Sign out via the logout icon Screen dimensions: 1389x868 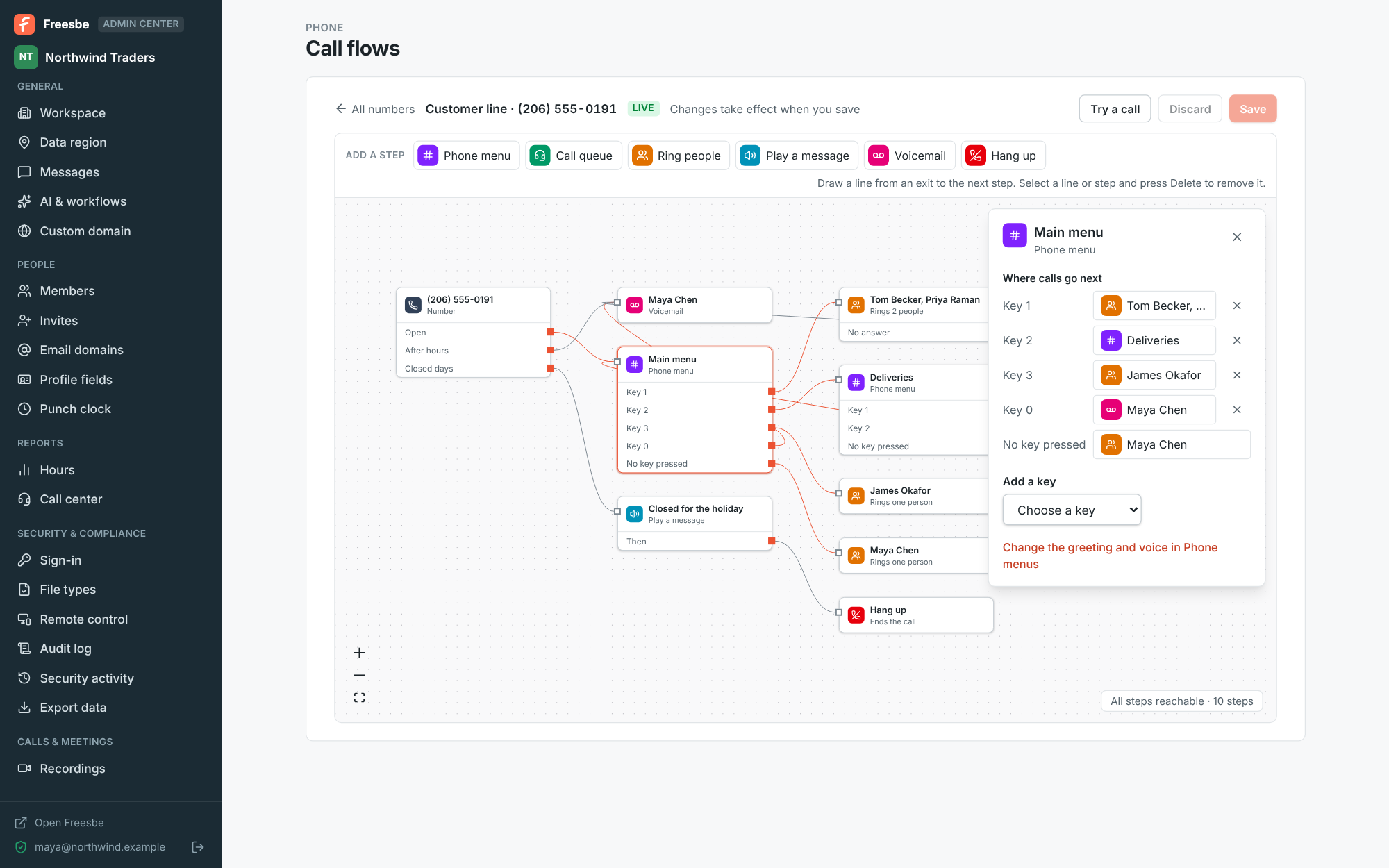(198, 847)
